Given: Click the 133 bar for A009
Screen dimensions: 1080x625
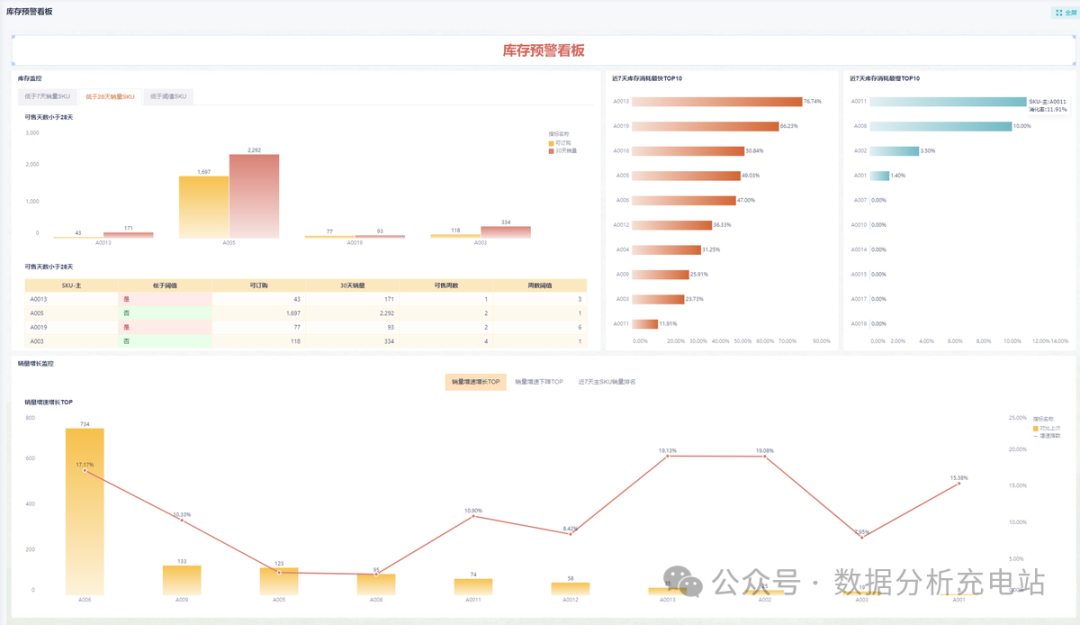Looking at the screenshot, I should pyautogui.click(x=182, y=580).
